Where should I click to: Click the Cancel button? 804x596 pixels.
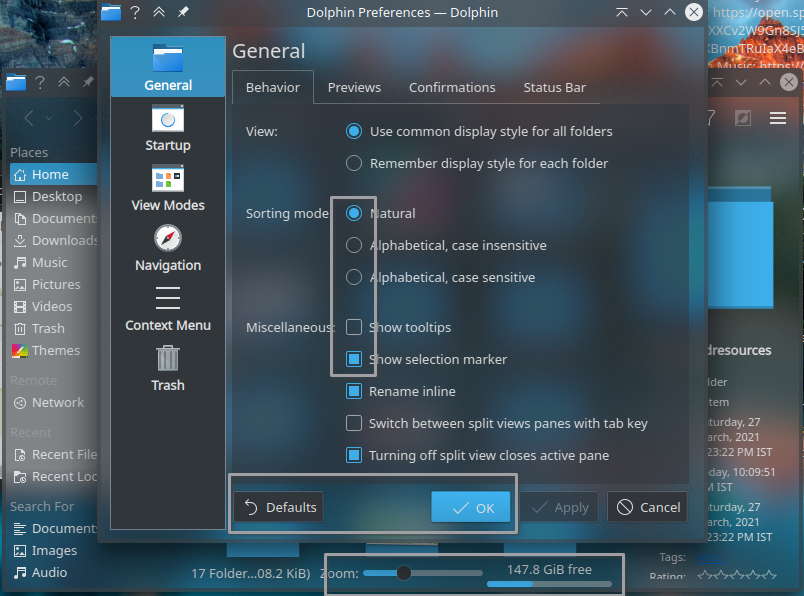[647, 507]
